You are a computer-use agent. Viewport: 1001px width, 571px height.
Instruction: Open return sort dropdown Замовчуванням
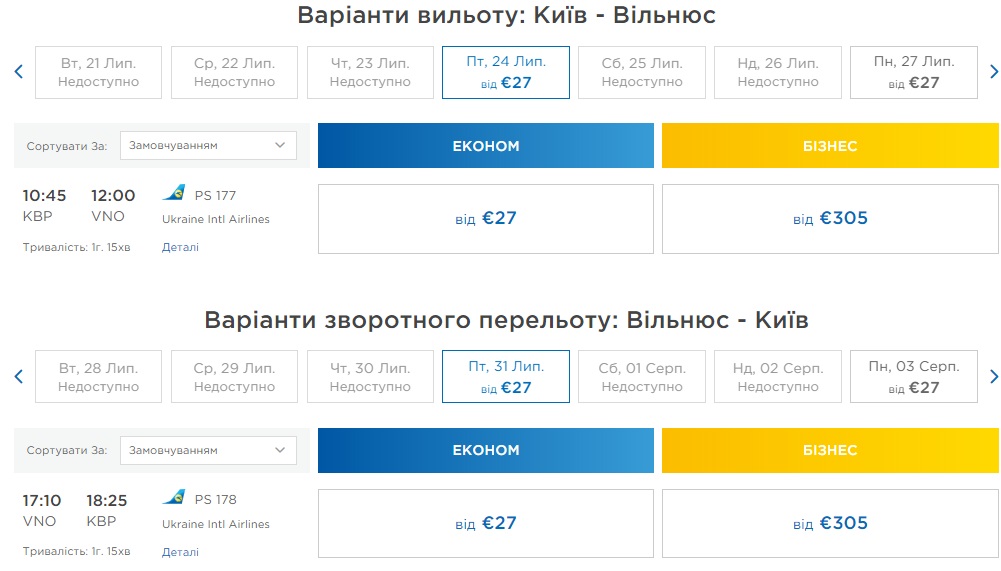click(x=208, y=450)
